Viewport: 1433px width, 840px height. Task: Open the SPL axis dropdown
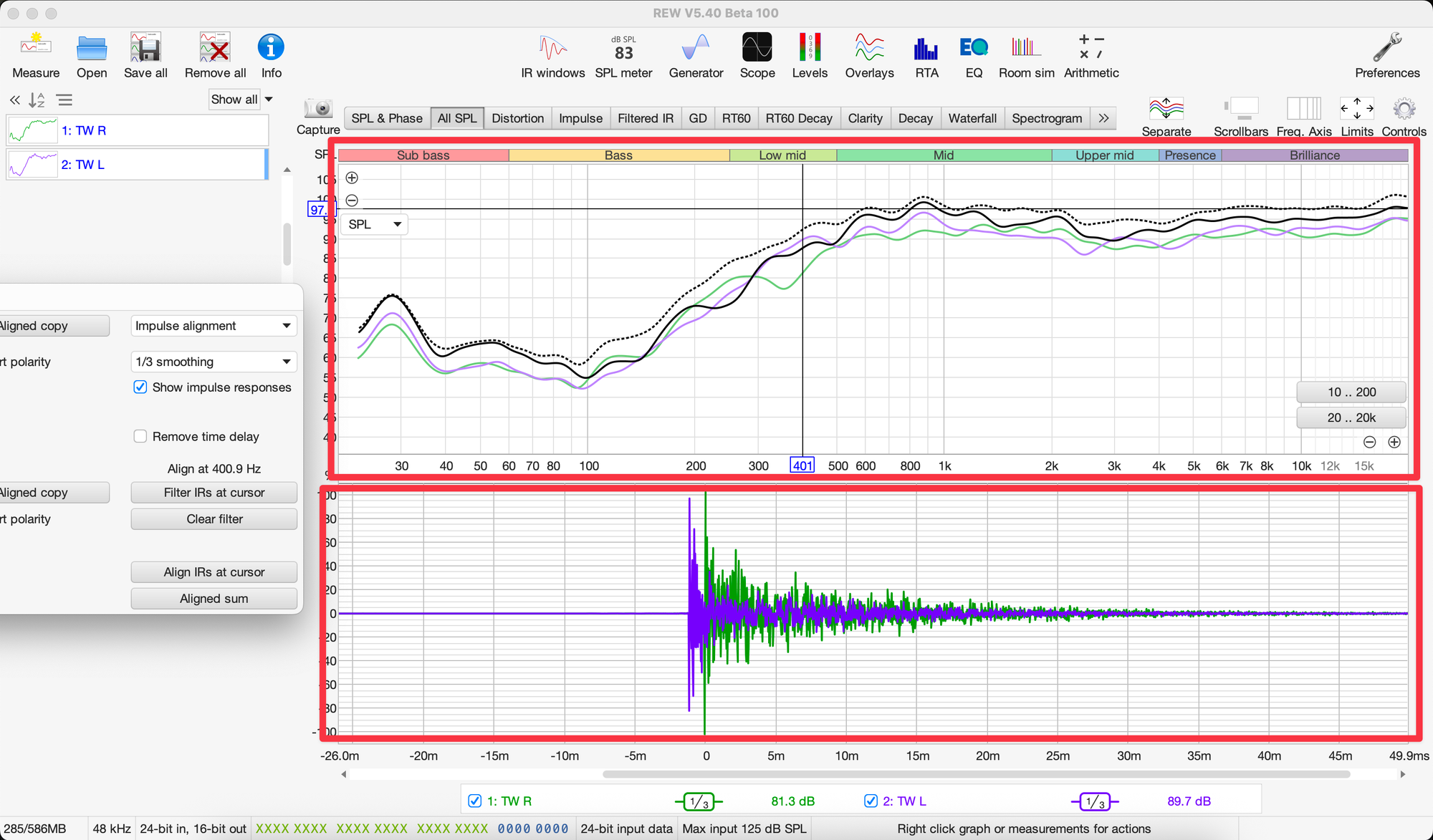tap(374, 225)
